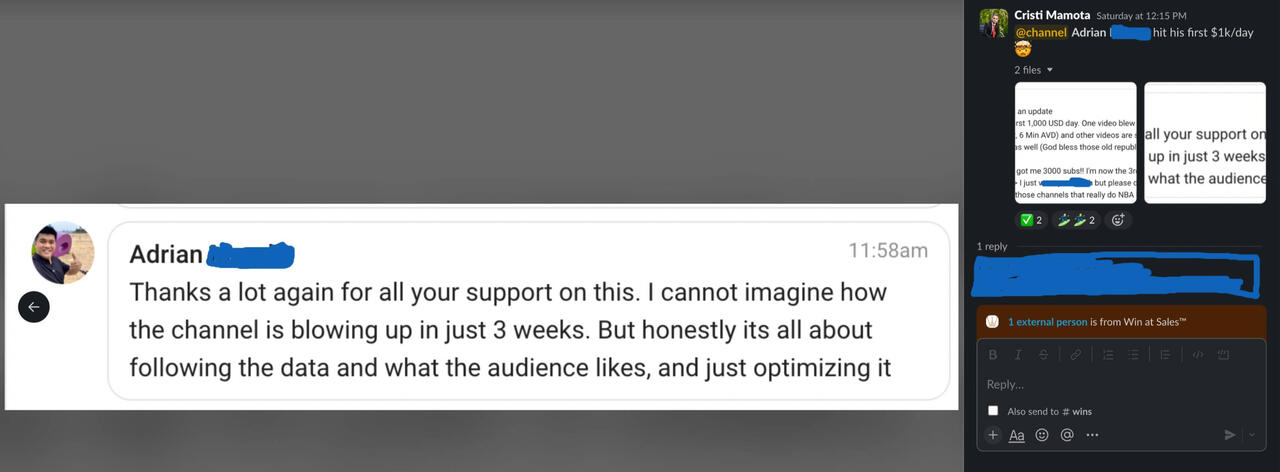Image resolution: width=1280 pixels, height=472 pixels.
Task: Open more composer options (three dots)
Action: (x=1092, y=435)
